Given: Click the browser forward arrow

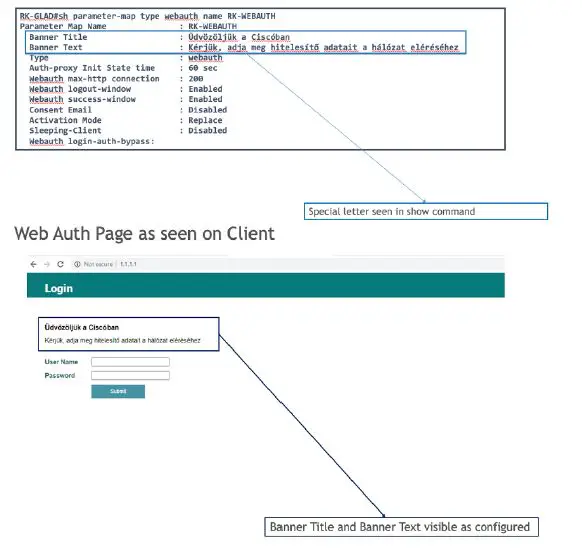Looking at the screenshot, I should [47, 264].
